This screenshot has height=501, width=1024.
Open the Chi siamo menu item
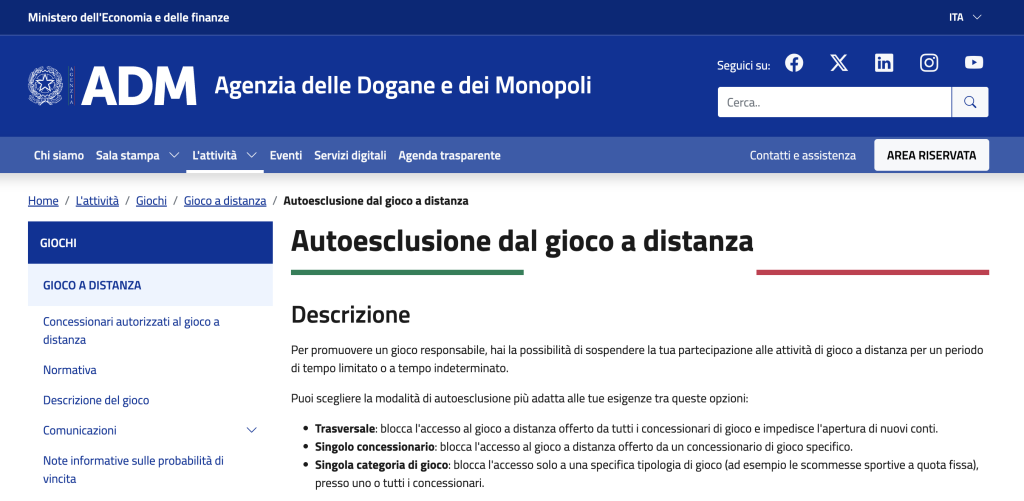coord(59,155)
